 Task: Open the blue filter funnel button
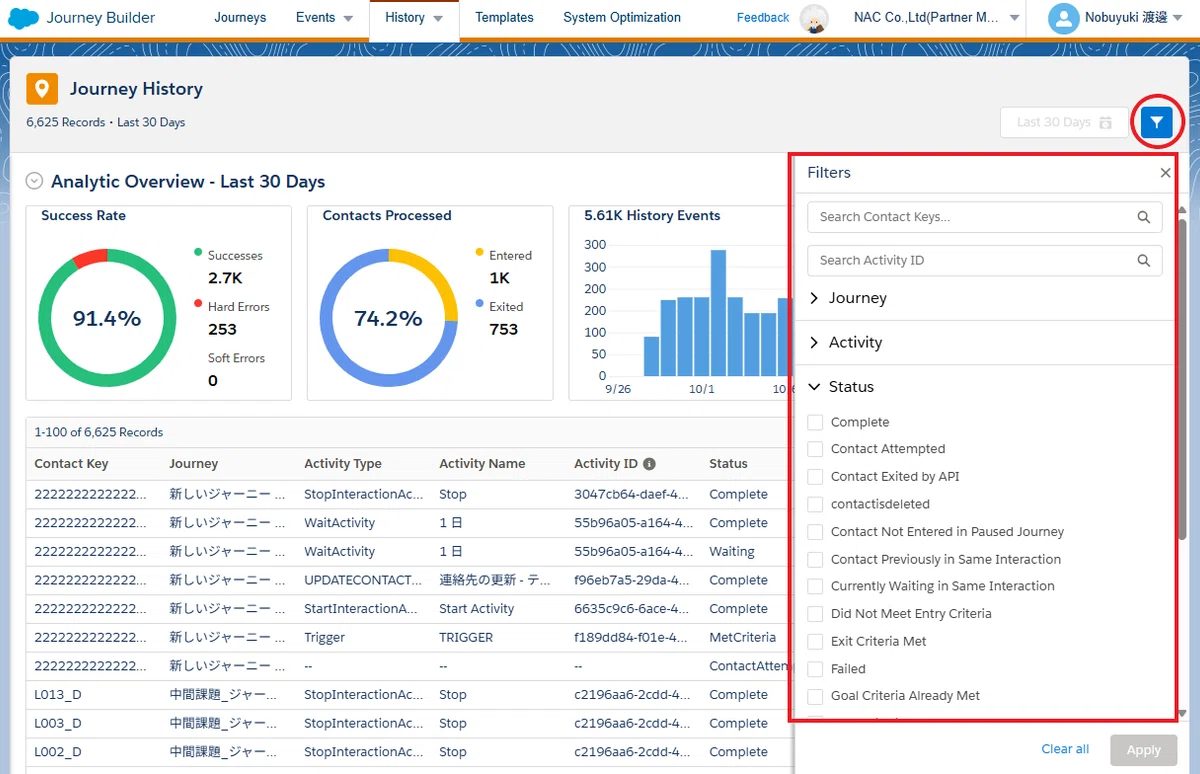[1157, 122]
